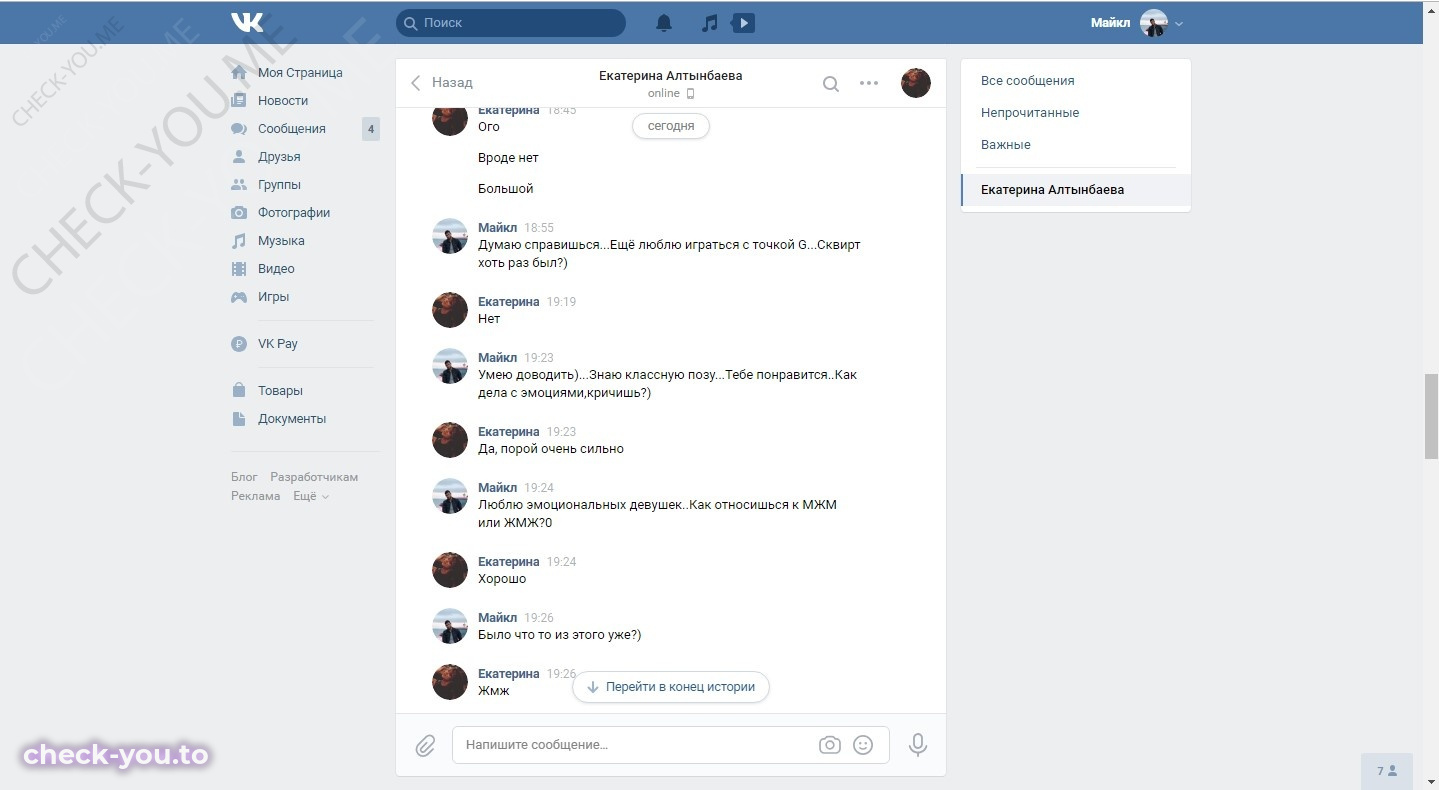Show Непрочитанные messages
Viewport: 1439px width, 790px height.
[x=1030, y=113]
